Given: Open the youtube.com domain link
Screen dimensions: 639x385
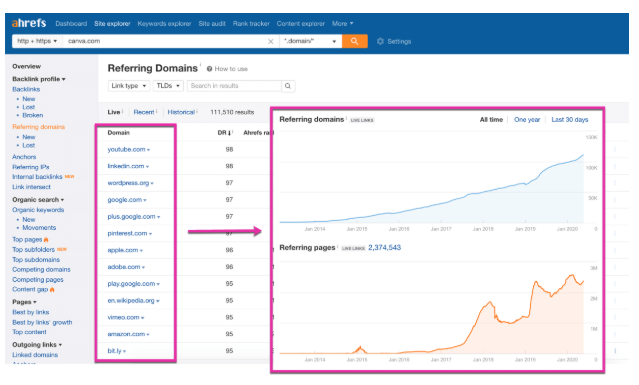Looking at the screenshot, I should point(126,150).
